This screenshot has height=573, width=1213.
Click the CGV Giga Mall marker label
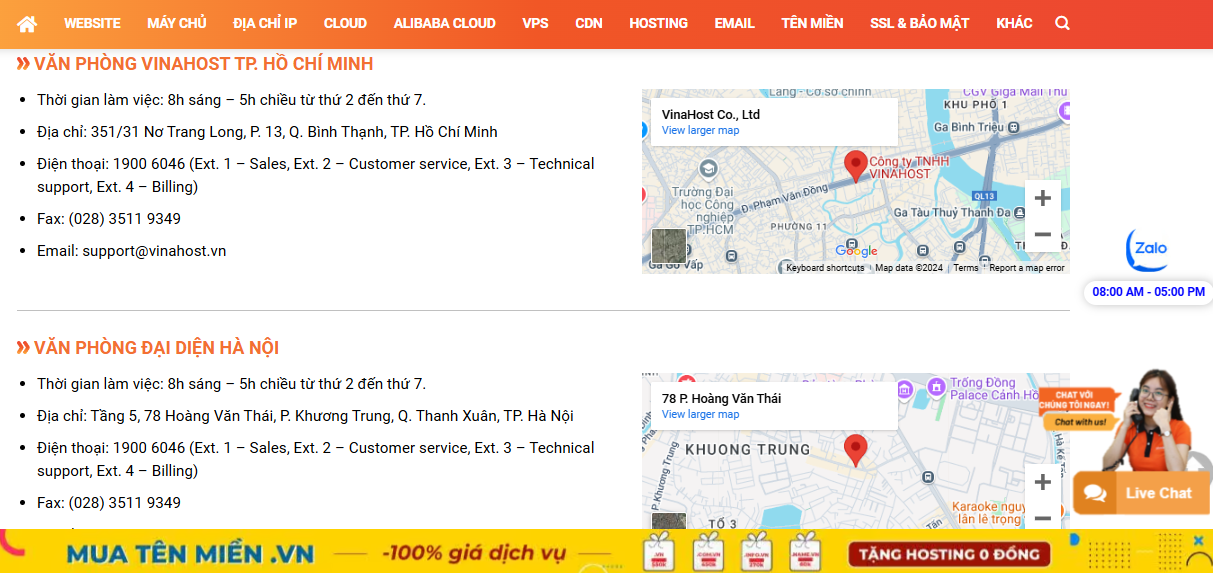coord(1016,93)
